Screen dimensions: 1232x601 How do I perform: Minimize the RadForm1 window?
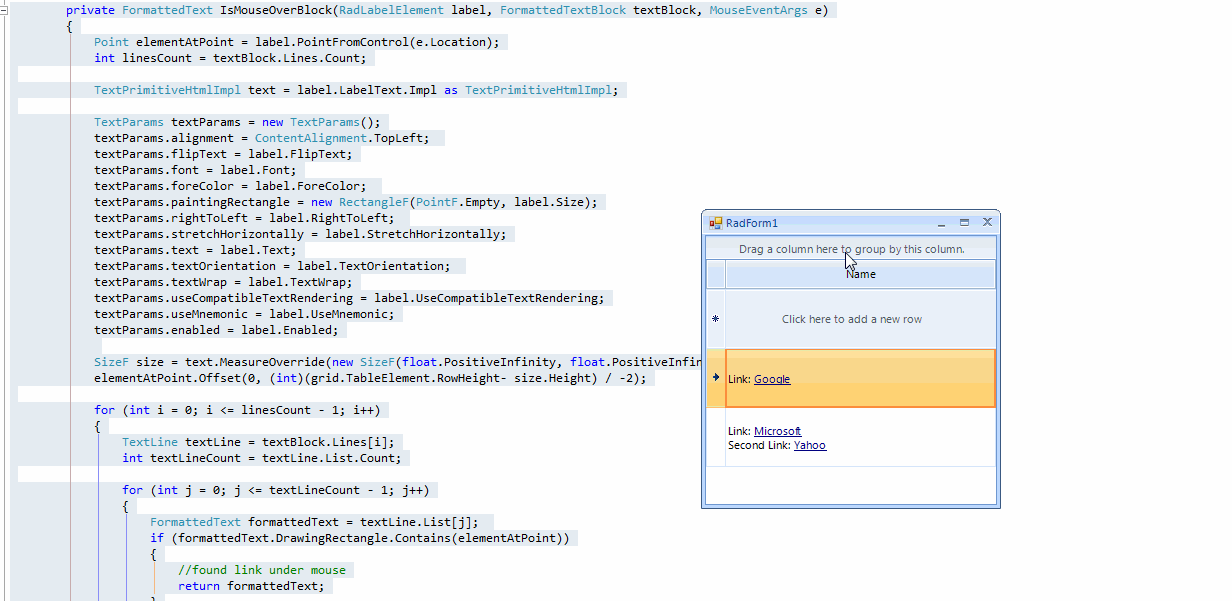(942, 223)
